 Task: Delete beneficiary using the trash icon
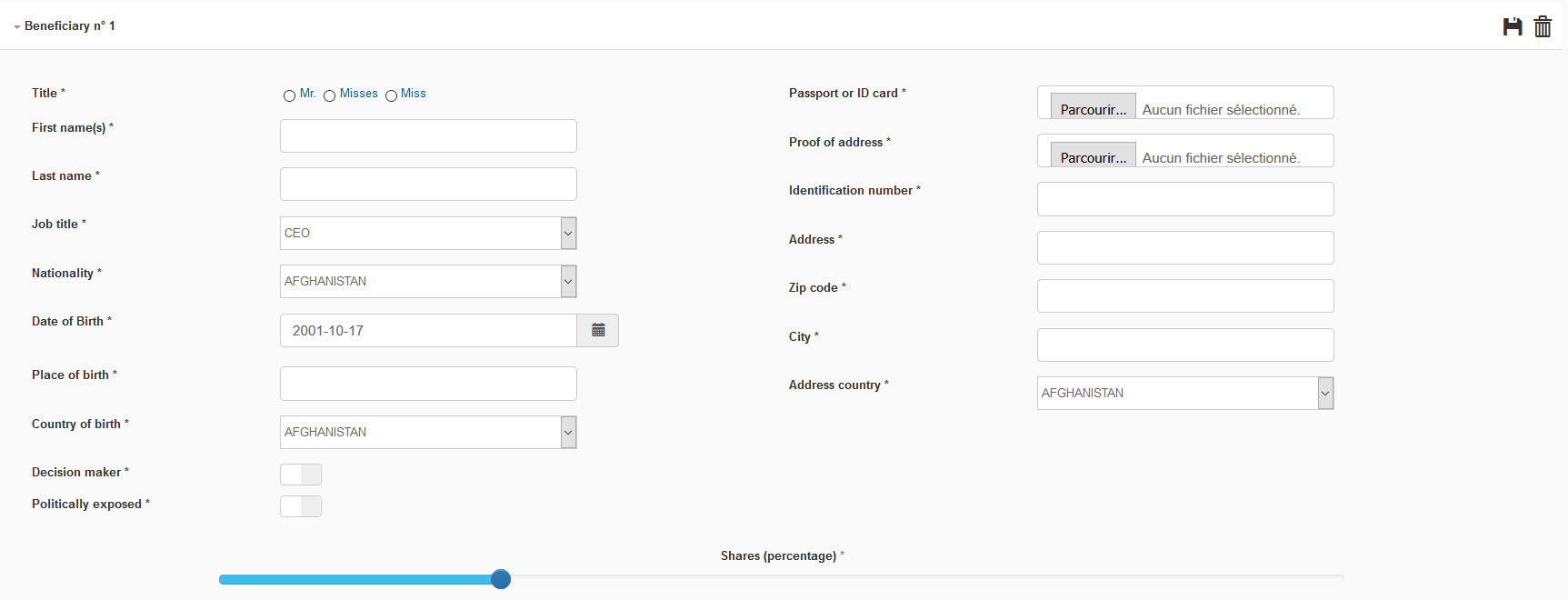[1543, 26]
